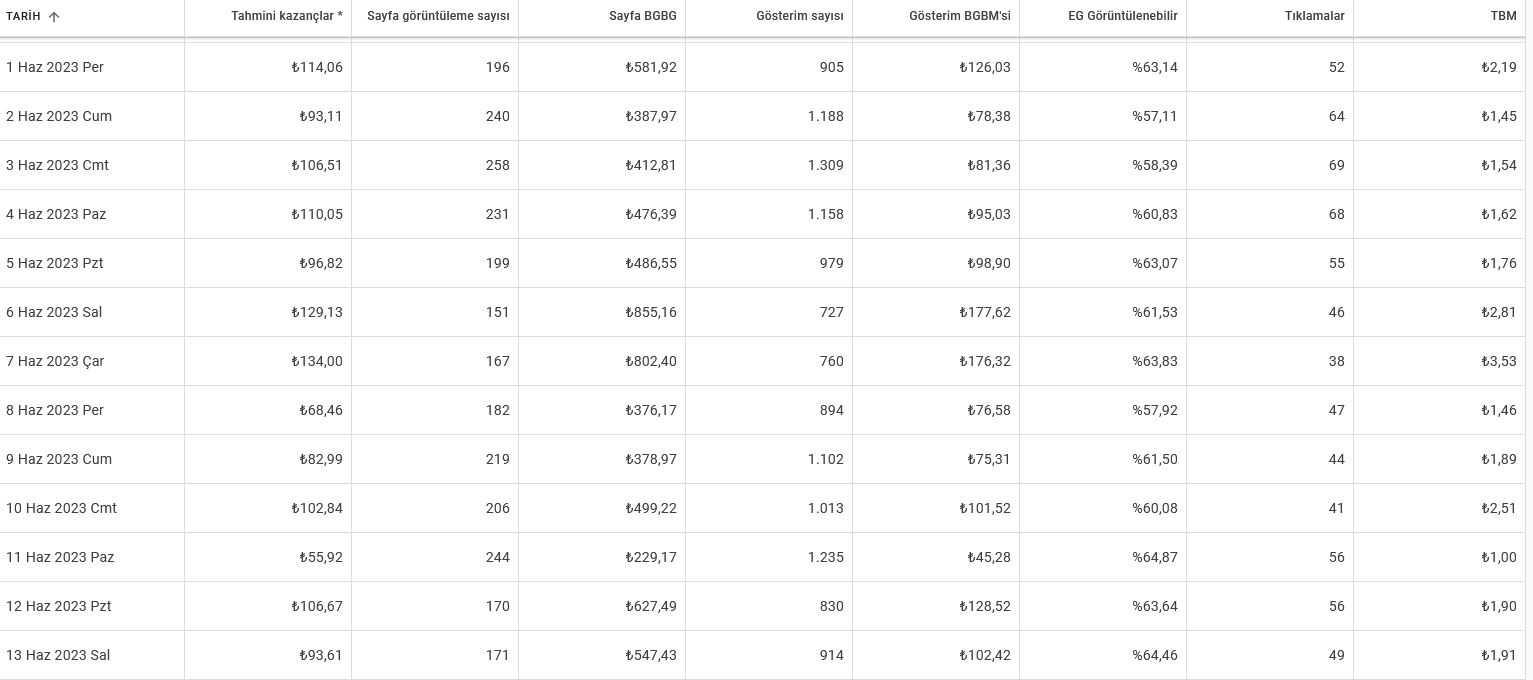This screenshot has width=1533, height=680.
Task: Sort by Tahmini kazançlar column header
Action: 287,16
